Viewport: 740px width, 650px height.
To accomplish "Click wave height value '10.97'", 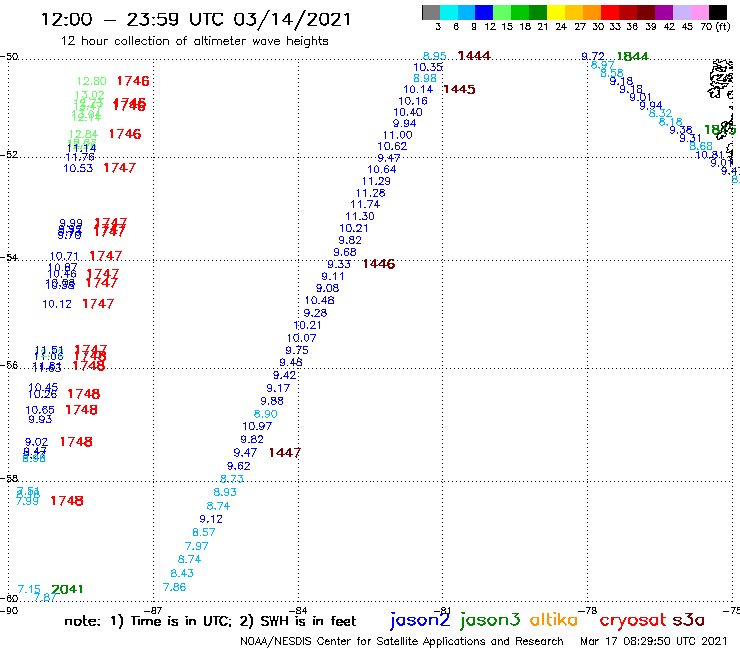I will click(257, 426).
